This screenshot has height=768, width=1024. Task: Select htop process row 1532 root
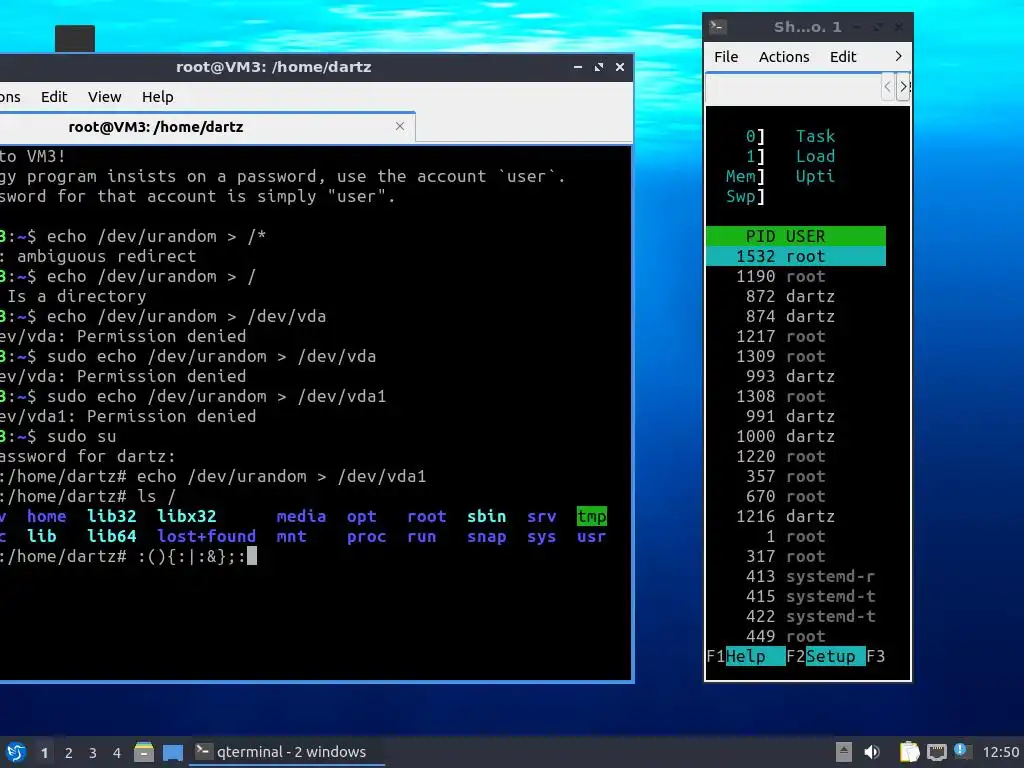pyautogui.click(x=795, y=256)
